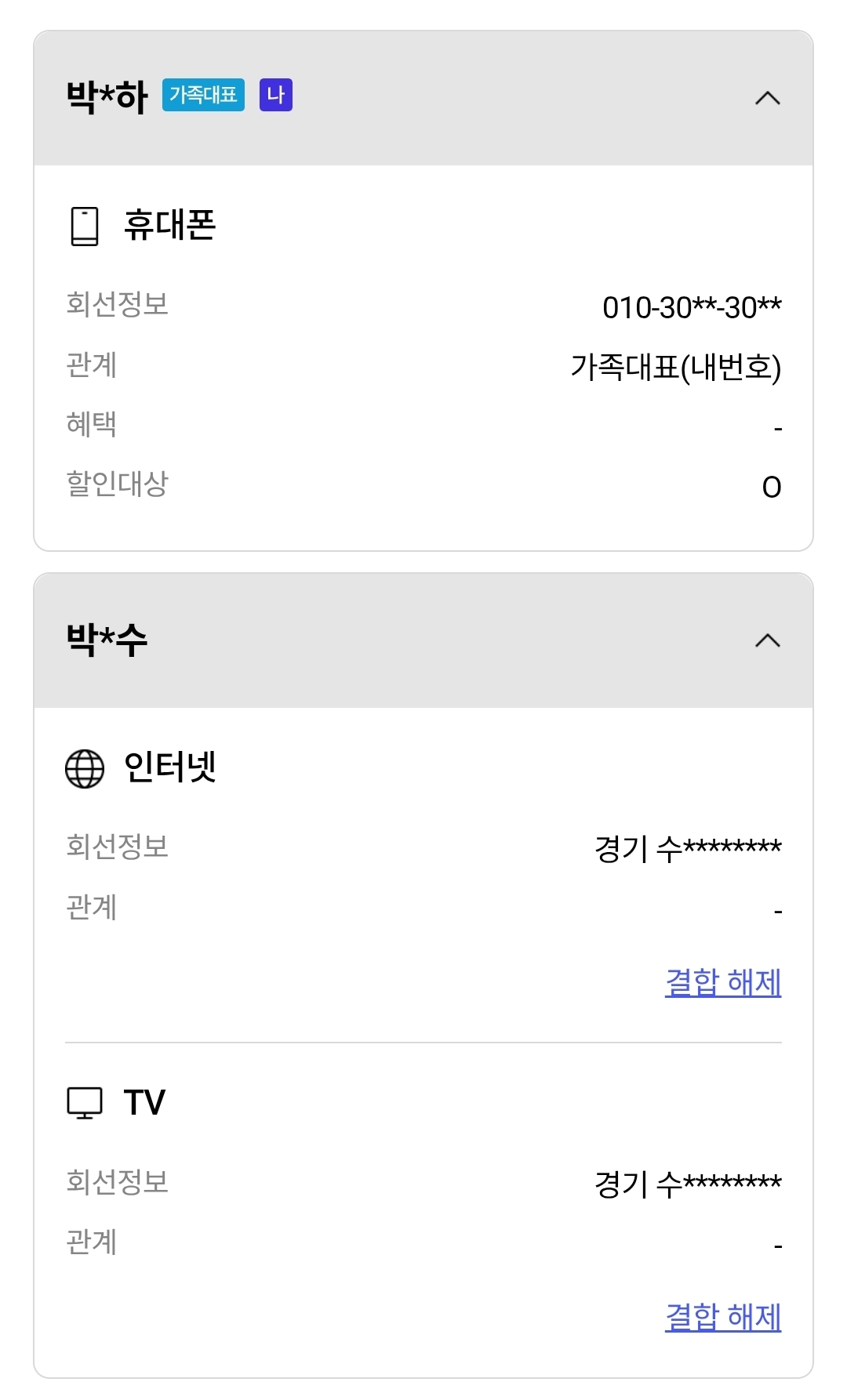Viewport: 847px width, 1400px height.
Task: Click the 박*하 member name header
Action: (x=107, y=97)
